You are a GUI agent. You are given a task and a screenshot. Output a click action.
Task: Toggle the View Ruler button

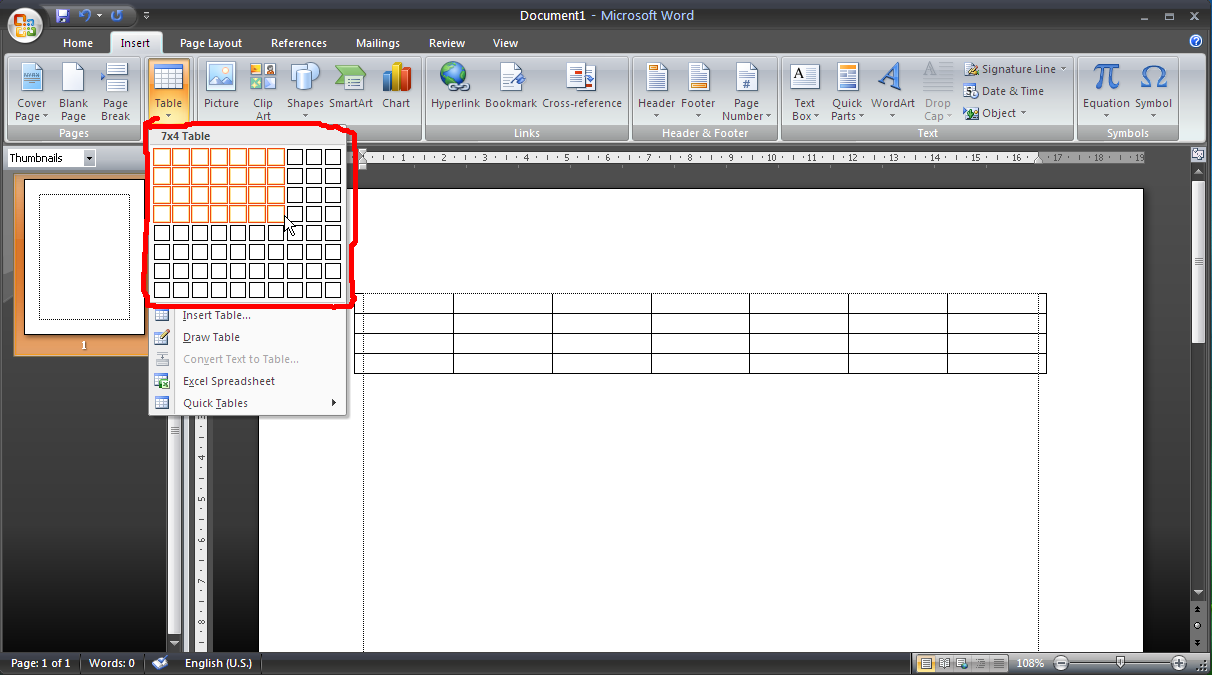1198,155
